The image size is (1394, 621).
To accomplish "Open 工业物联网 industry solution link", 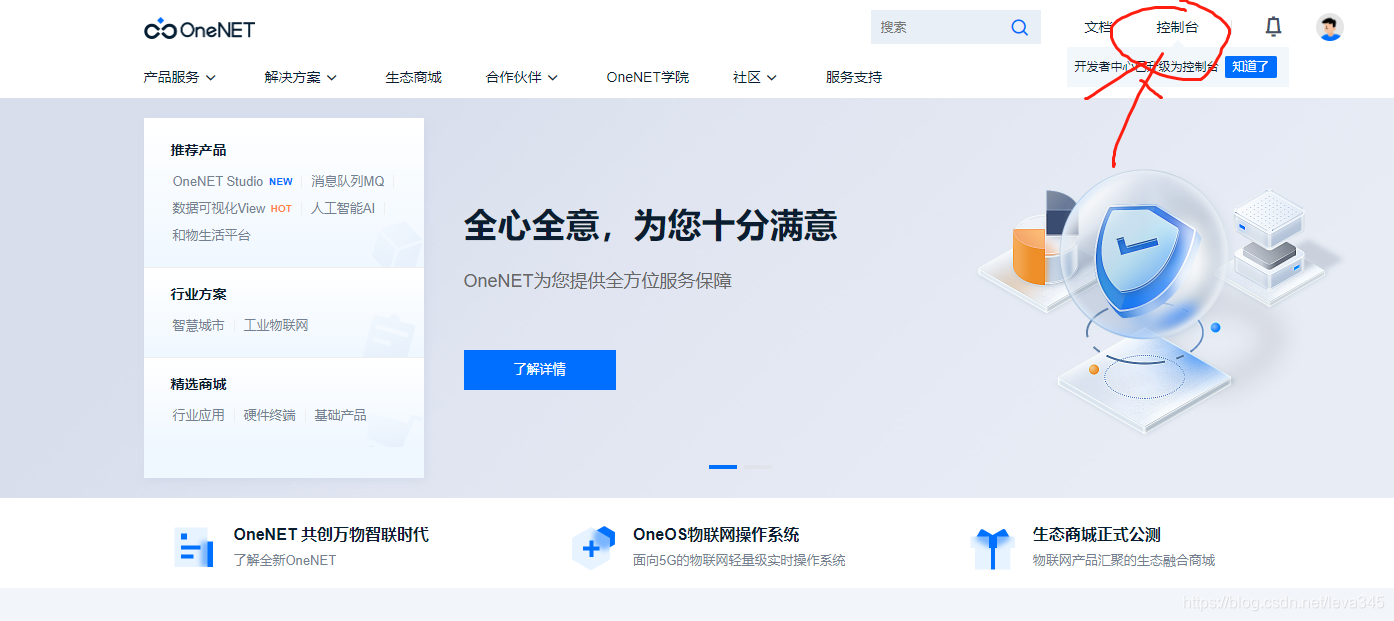I will point(276,325).
